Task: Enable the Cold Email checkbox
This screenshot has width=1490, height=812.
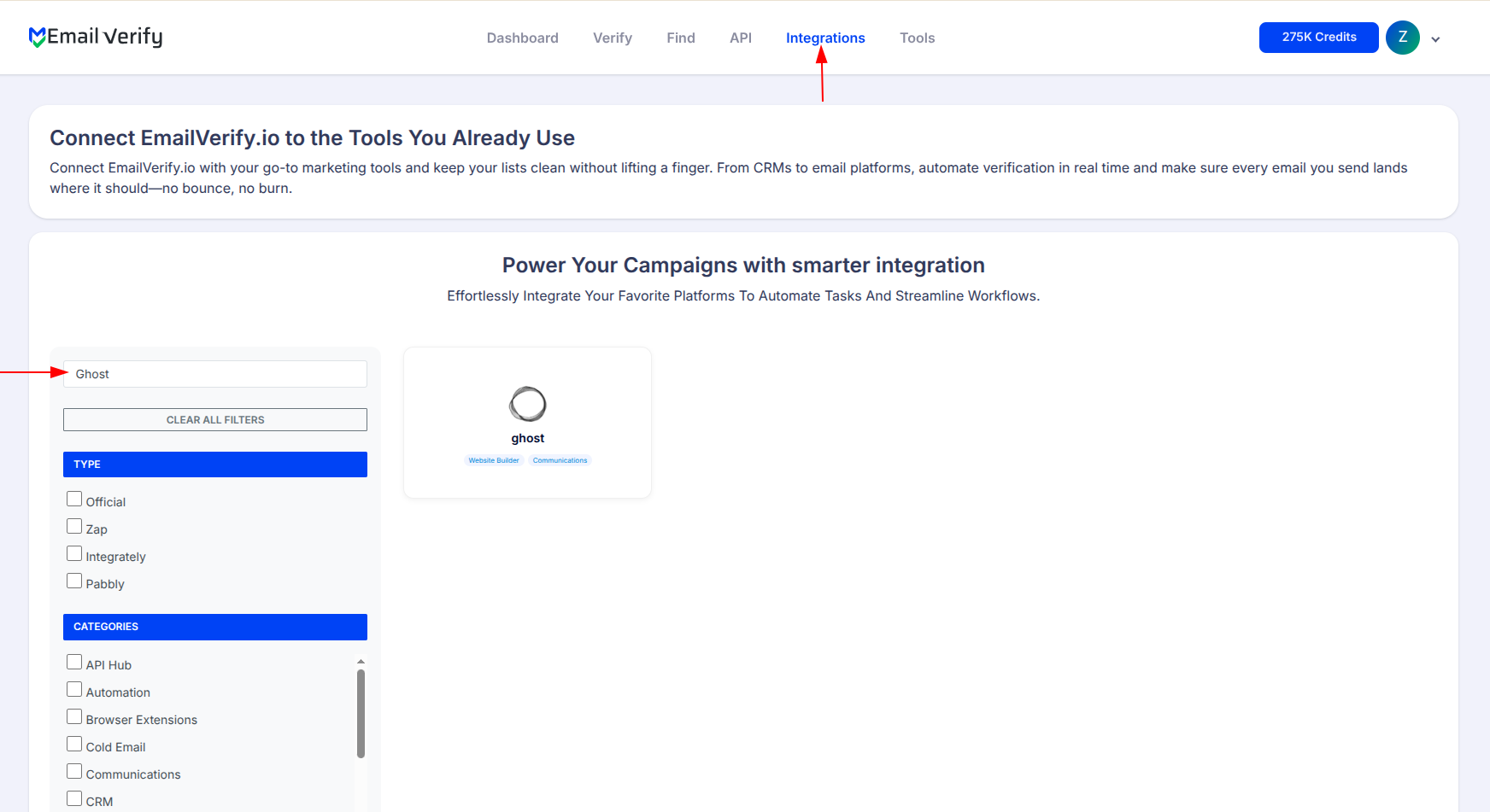Action: 74,744
